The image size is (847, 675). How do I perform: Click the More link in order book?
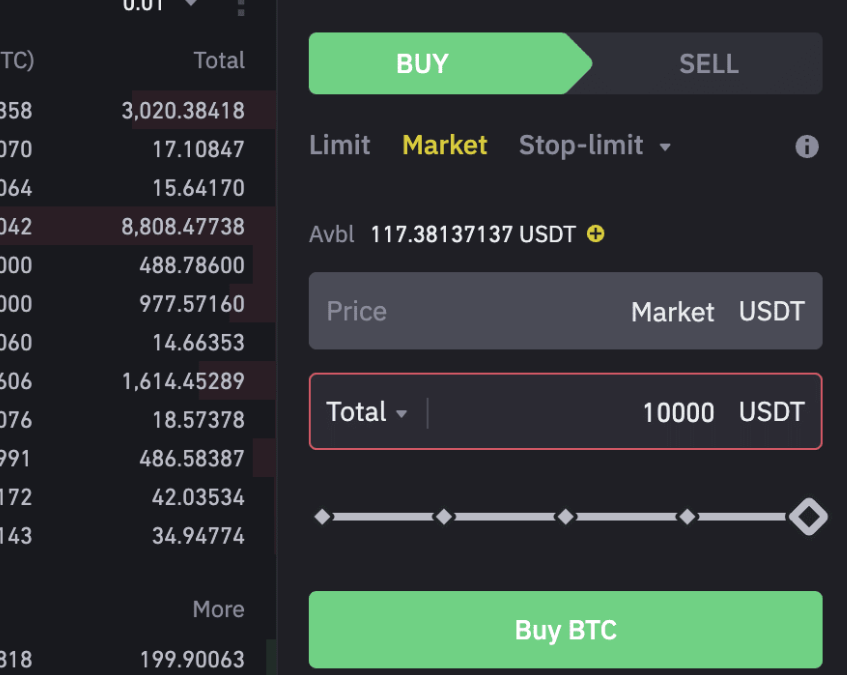pyautogui.click(x=218, y=609)
